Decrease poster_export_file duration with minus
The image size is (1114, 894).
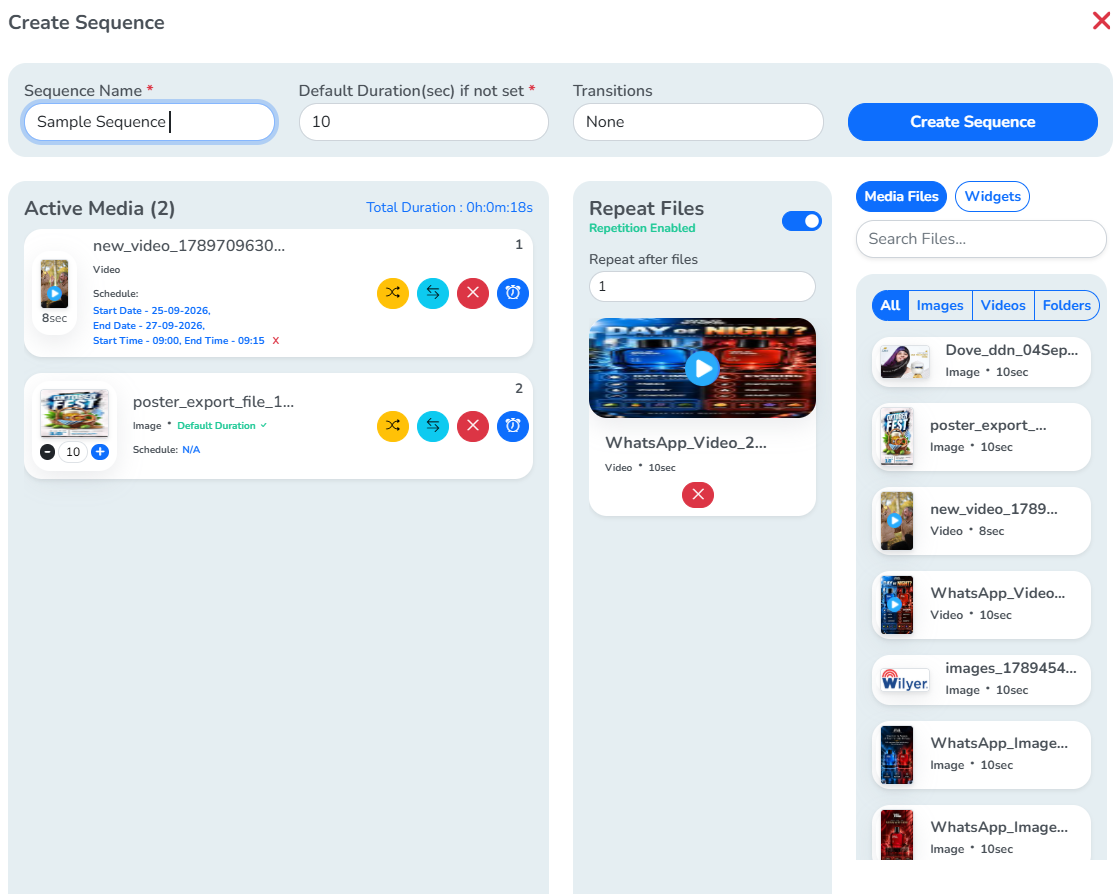(48, 451)
